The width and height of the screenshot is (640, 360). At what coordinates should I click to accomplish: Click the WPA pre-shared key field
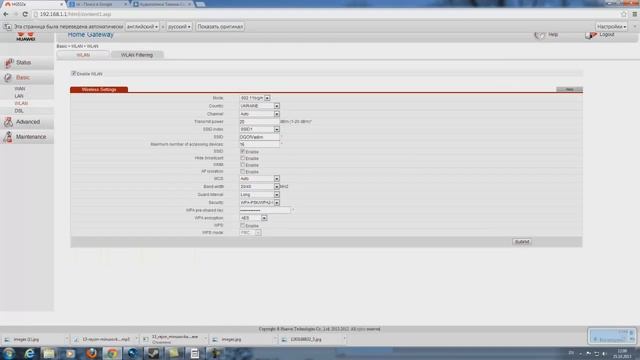265,210
